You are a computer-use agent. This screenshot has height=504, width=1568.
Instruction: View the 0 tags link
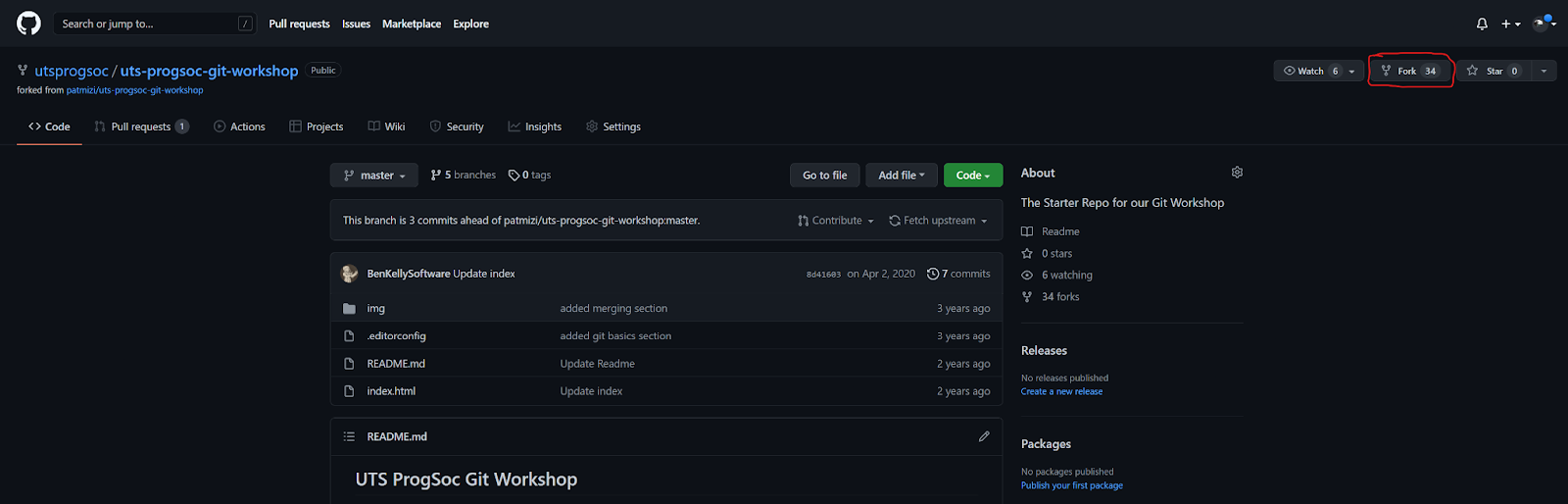click(x=529, y=175)
